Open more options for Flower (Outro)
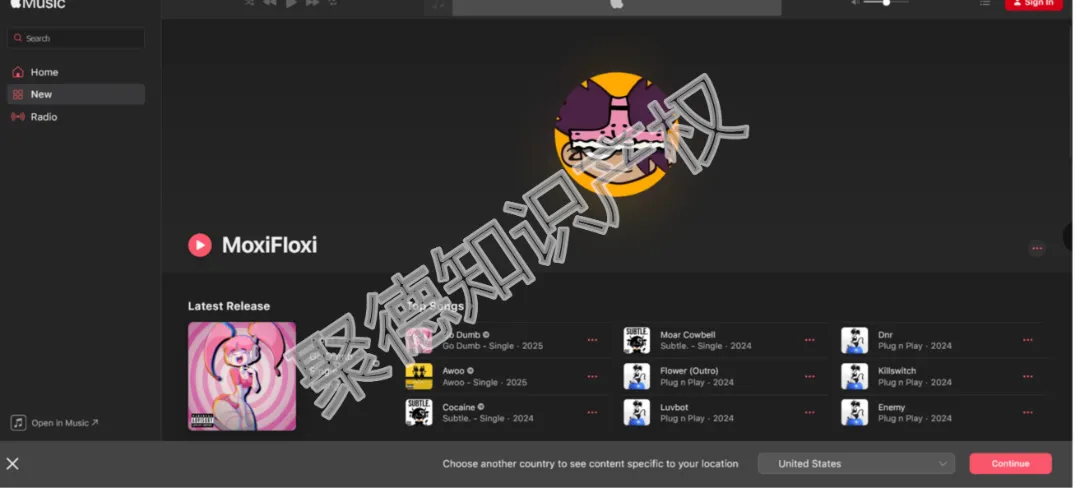 [x=809, y=377]
